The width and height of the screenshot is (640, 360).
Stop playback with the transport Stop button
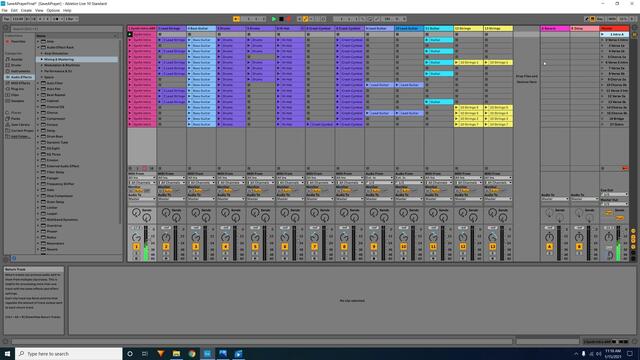[x=281, y=19]
